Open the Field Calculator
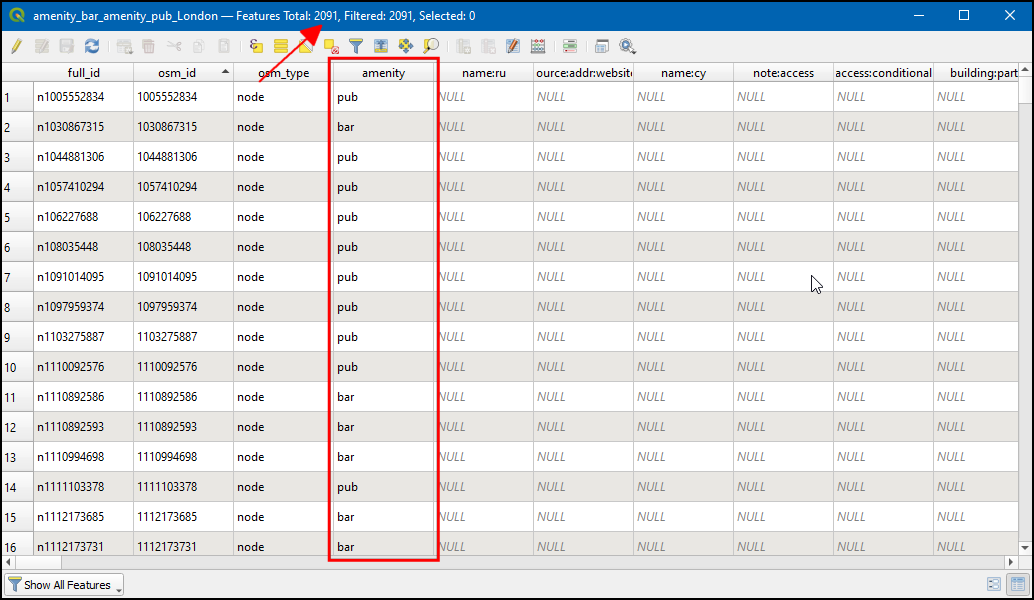This screenshot has width=1034, height=600. click(513, 46)
